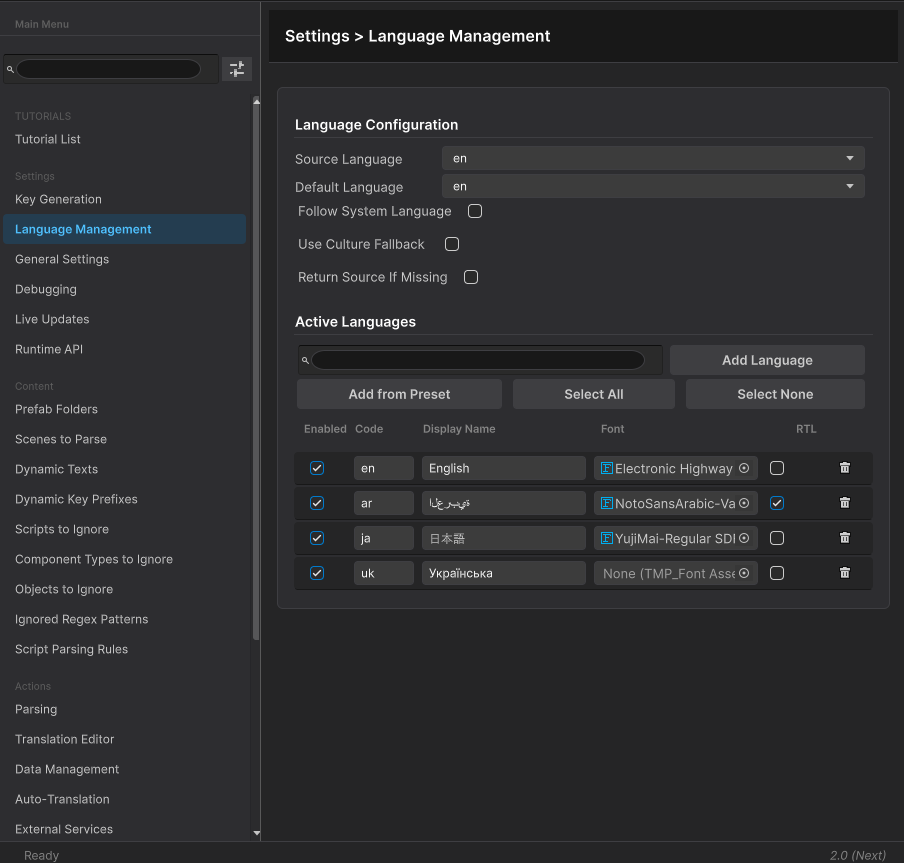Open the Default Language dropdown

tap(653, 186)
